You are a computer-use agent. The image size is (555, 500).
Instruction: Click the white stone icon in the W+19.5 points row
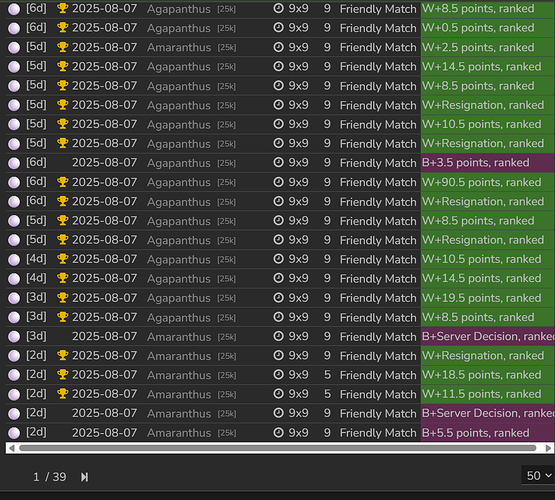(x=14, y=298)
